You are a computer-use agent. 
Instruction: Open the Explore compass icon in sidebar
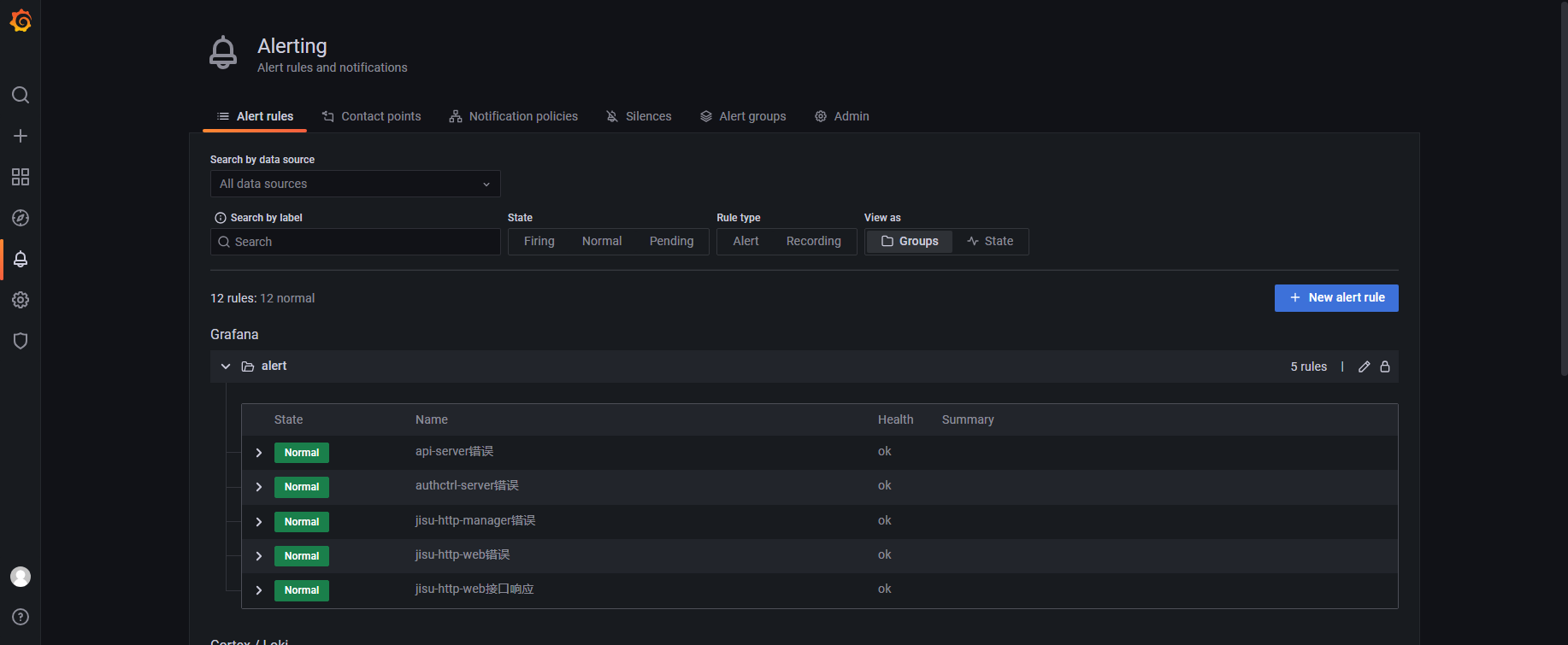21,218
